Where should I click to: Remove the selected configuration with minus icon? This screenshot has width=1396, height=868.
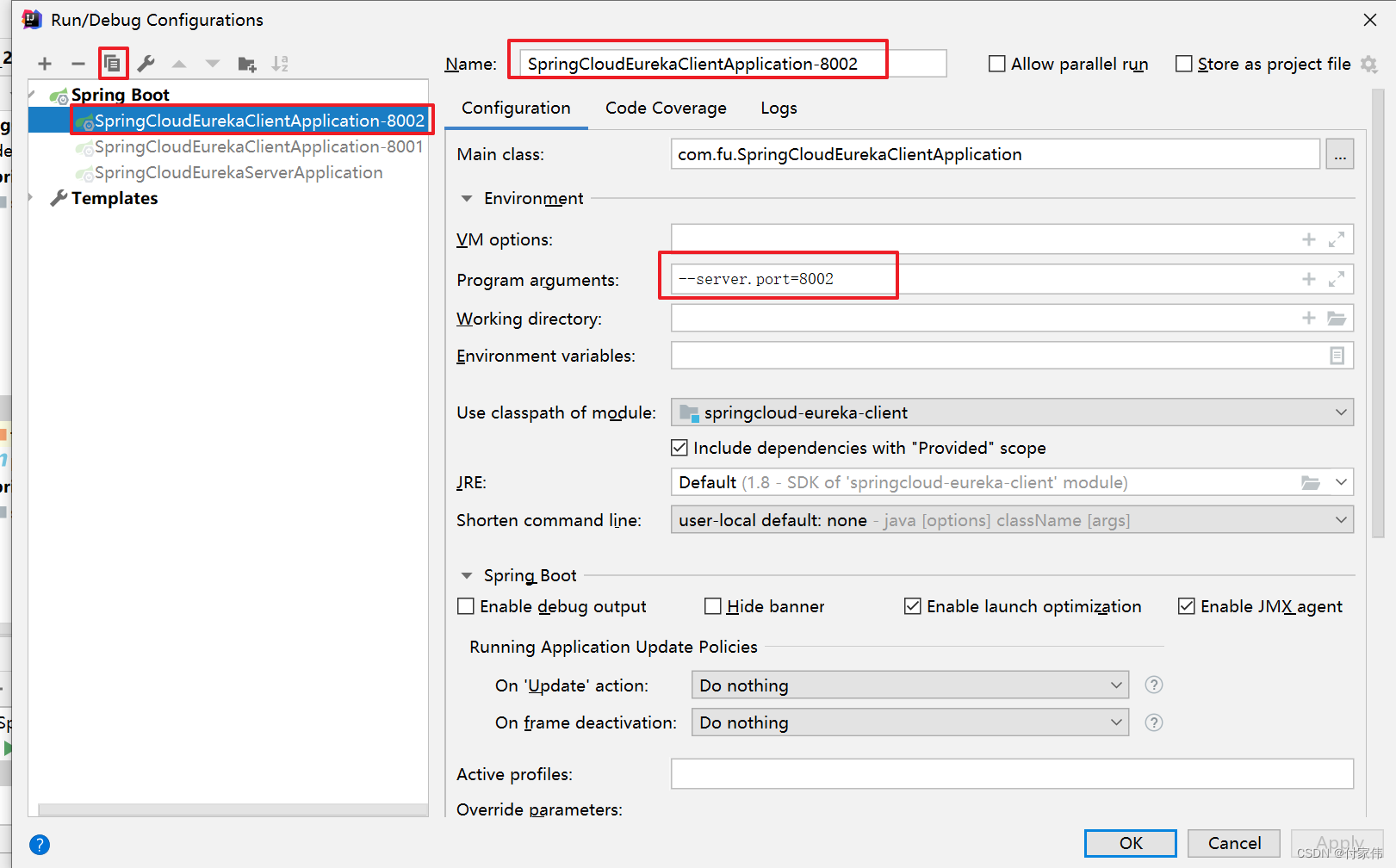(78, 64)
